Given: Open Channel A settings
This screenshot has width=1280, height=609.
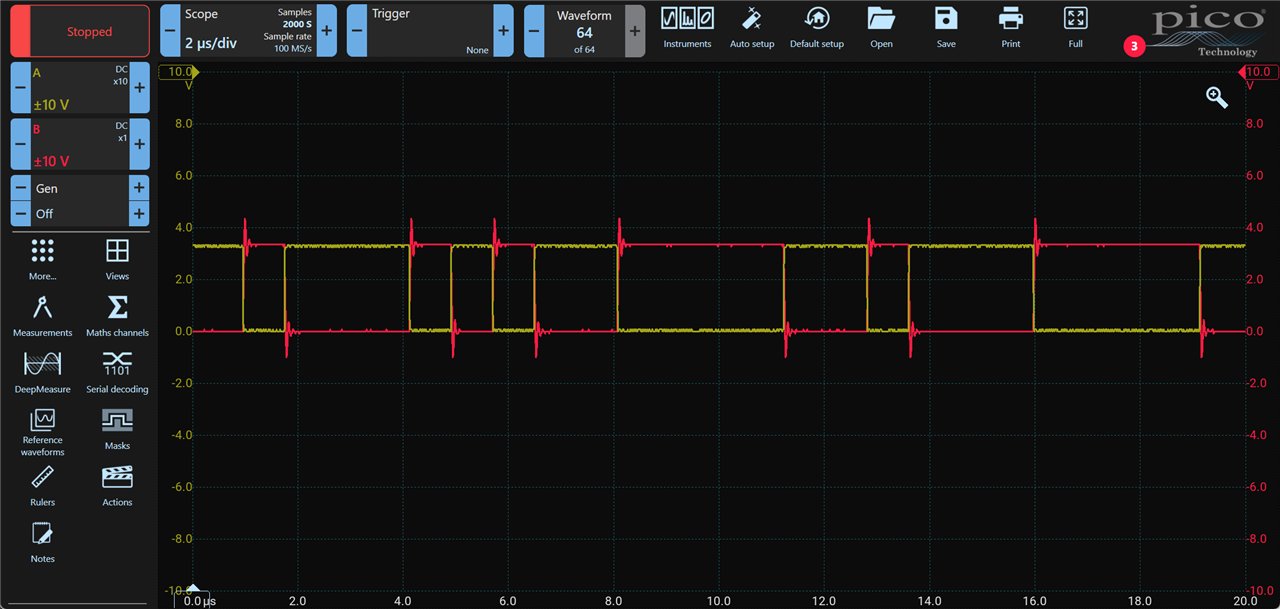Looking at the screenshot, I should 80,88.
